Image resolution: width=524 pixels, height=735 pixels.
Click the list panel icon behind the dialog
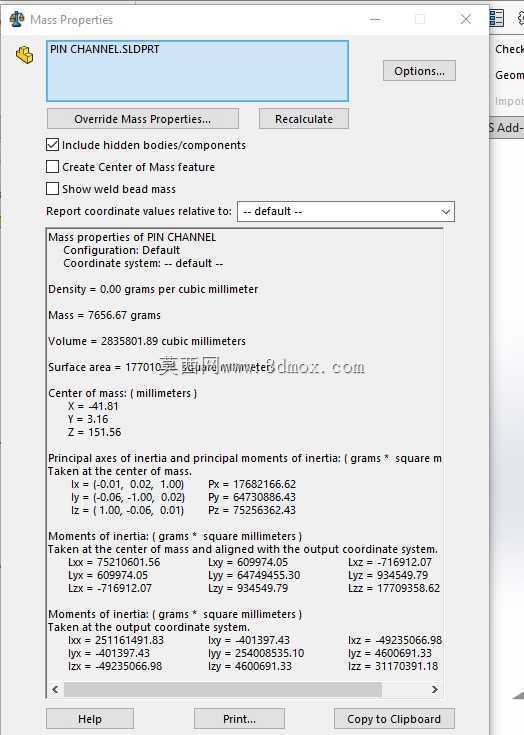point(496,18)
